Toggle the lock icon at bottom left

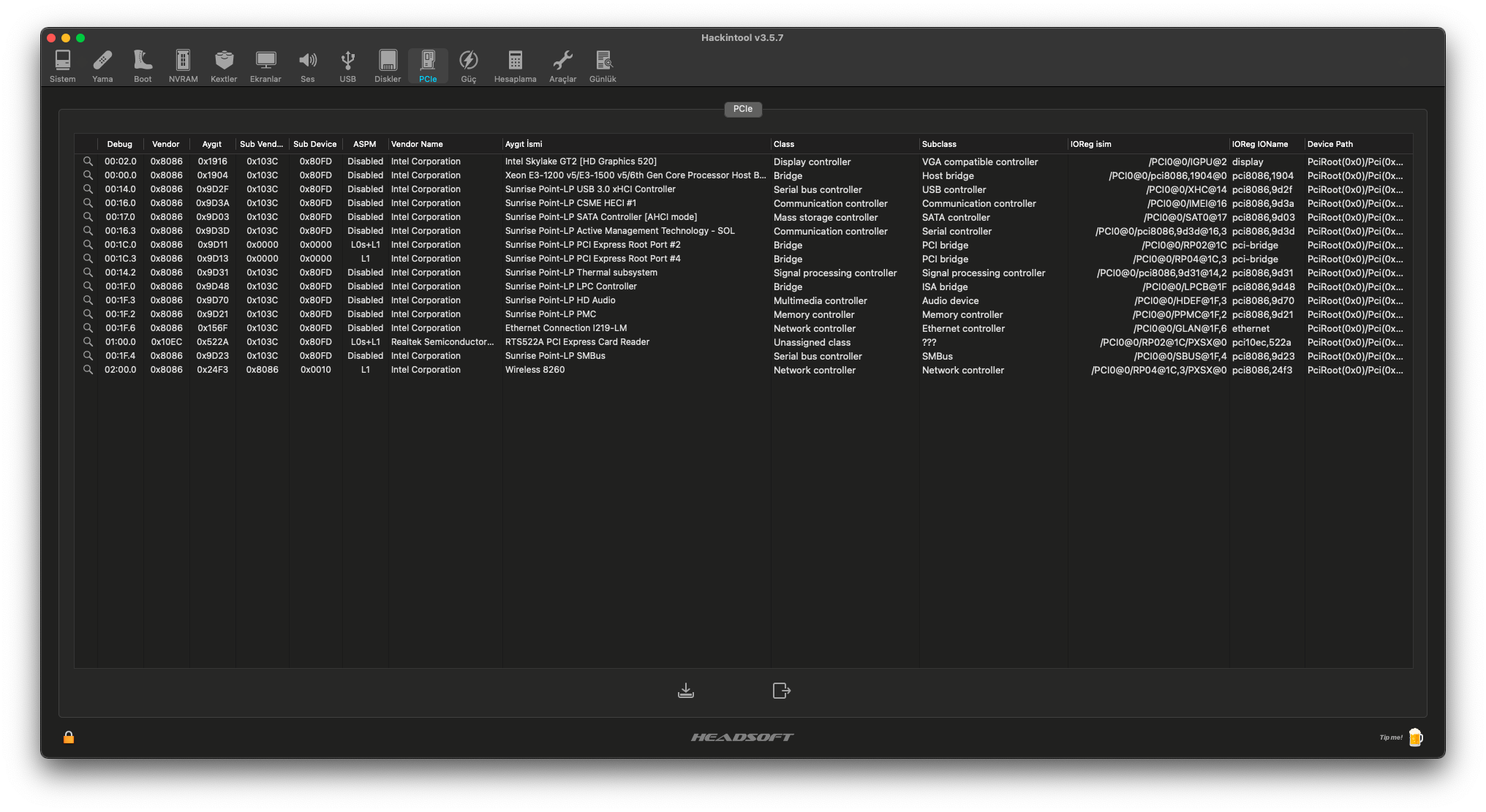68,737
